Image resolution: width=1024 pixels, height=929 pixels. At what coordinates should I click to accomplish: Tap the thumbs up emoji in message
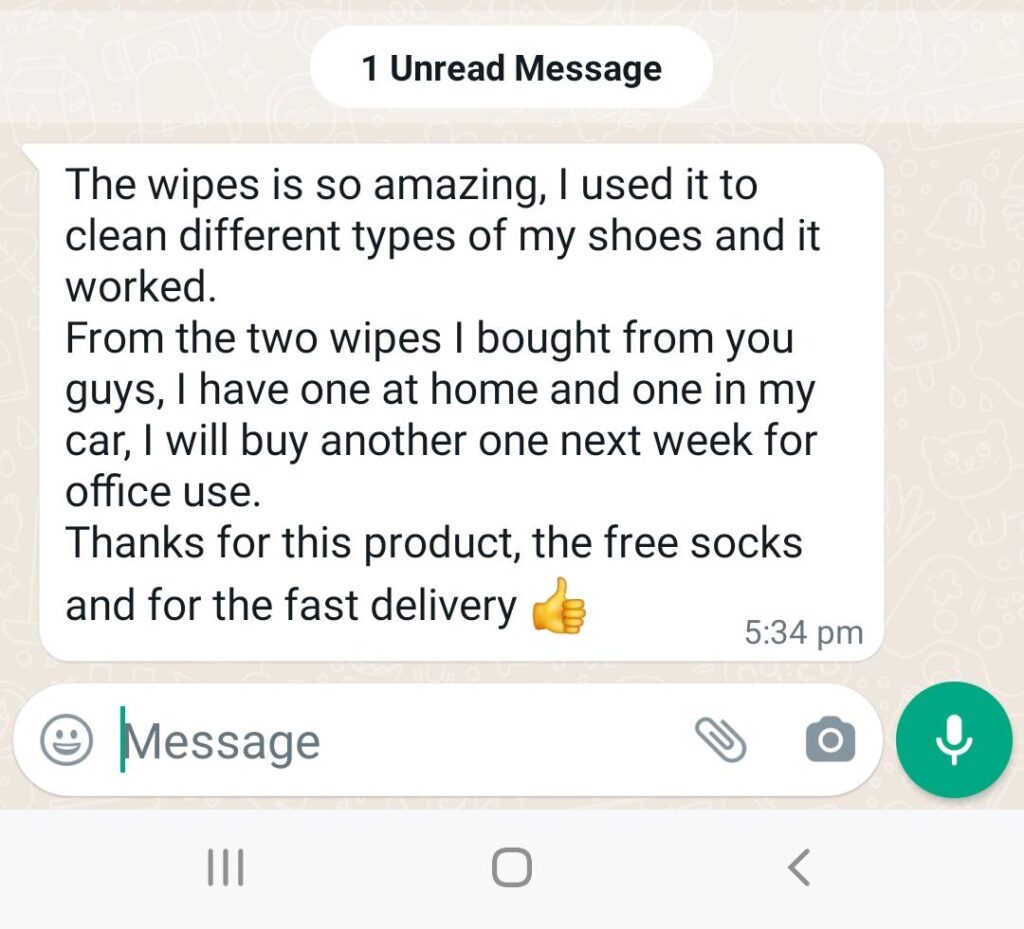[x=559, y=606]
